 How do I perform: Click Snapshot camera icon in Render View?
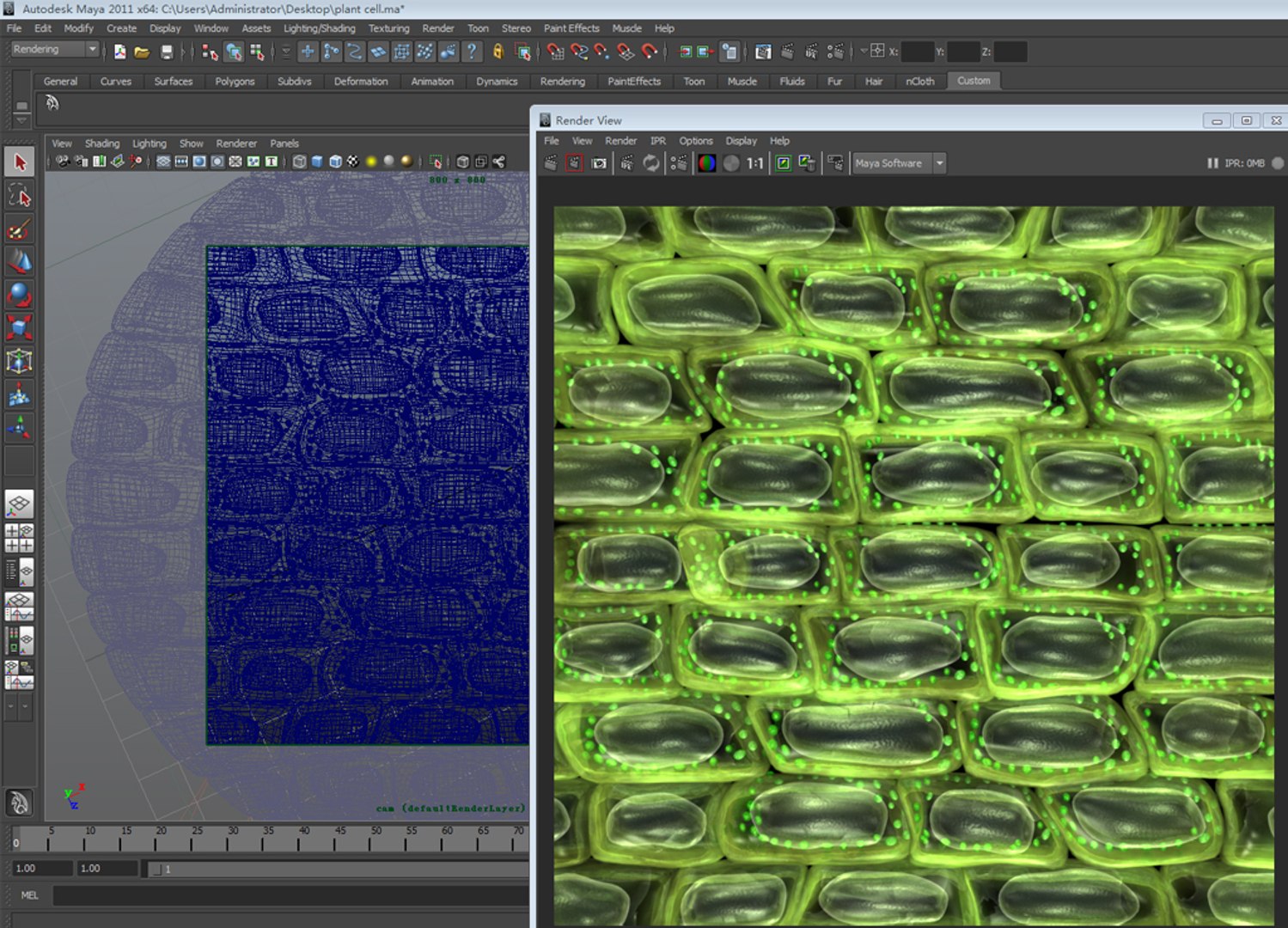coord(599,162)
